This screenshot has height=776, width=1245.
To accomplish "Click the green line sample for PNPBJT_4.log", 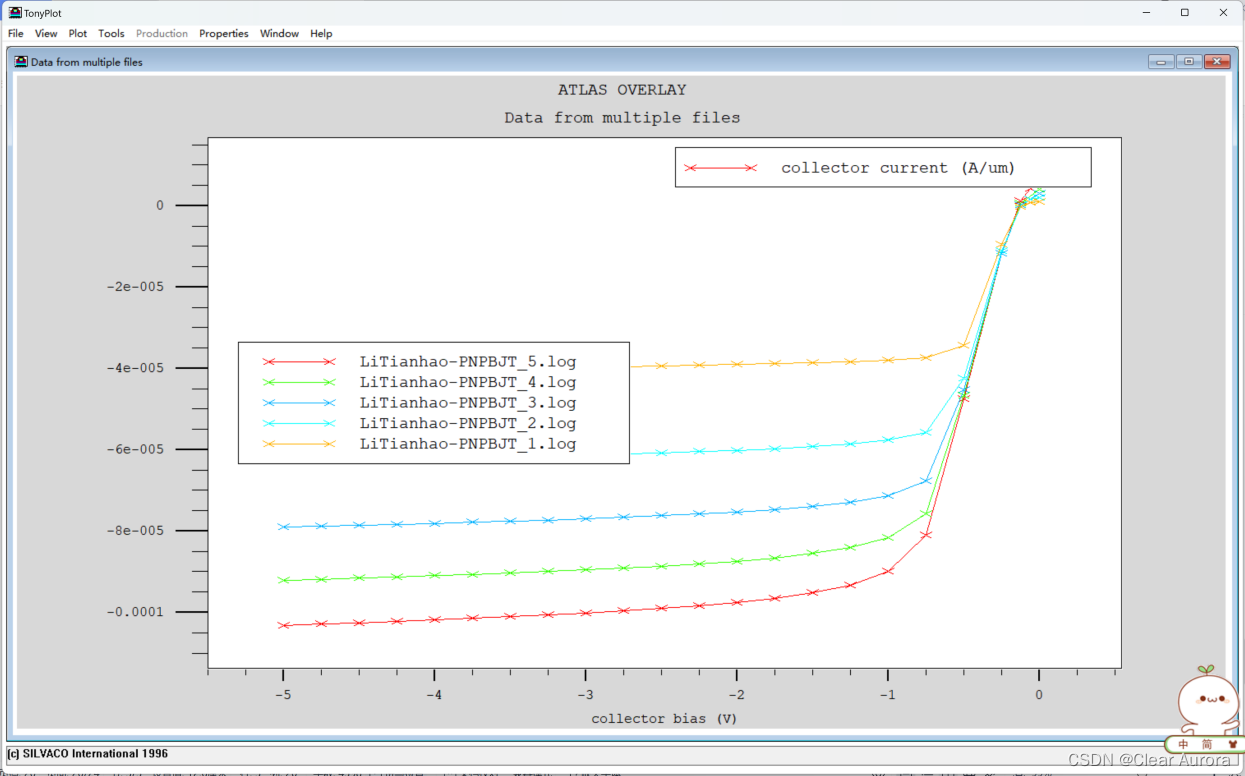I will pos(298,382).
